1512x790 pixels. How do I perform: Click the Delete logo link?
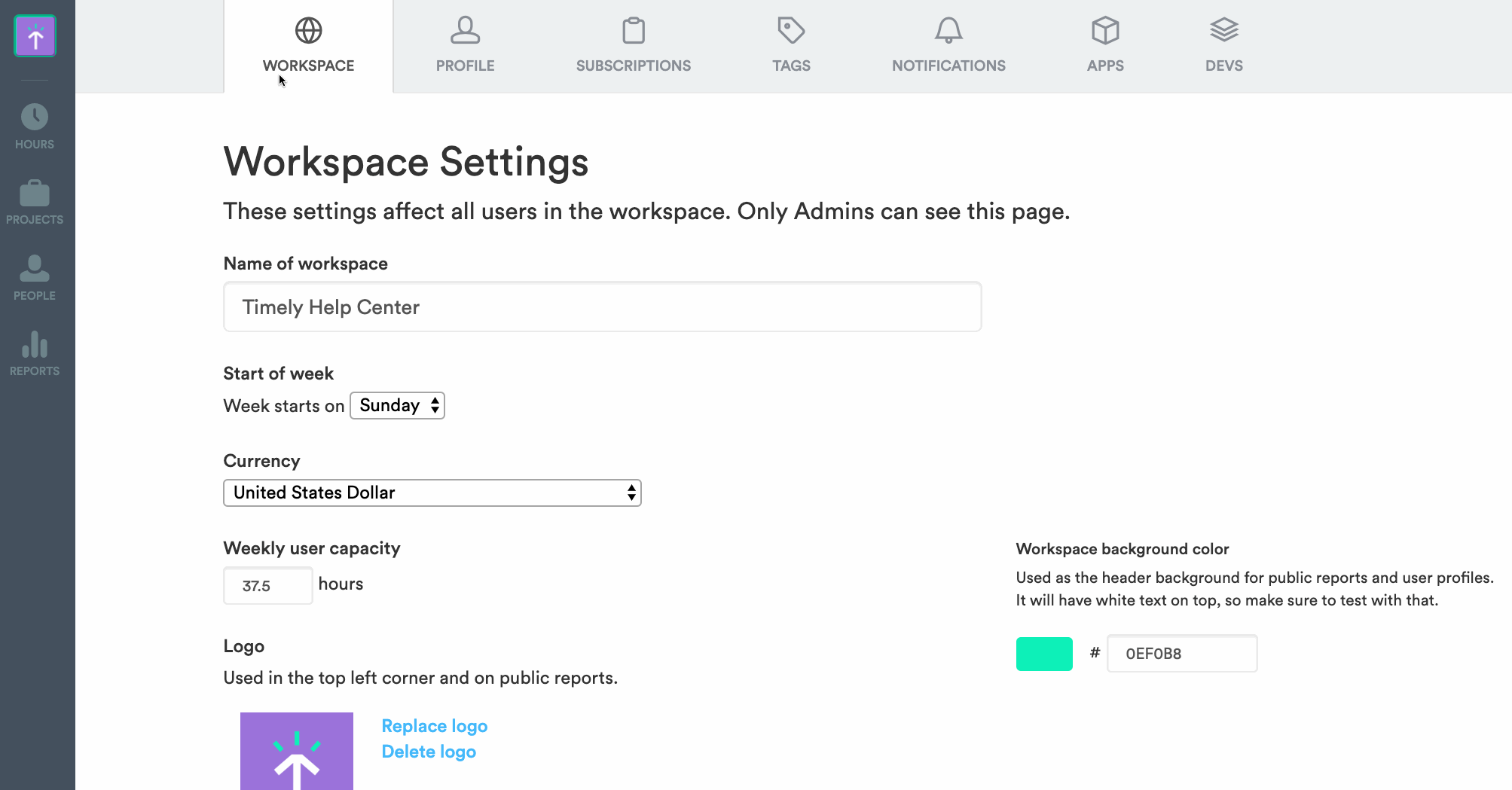[x=429, y=752]
